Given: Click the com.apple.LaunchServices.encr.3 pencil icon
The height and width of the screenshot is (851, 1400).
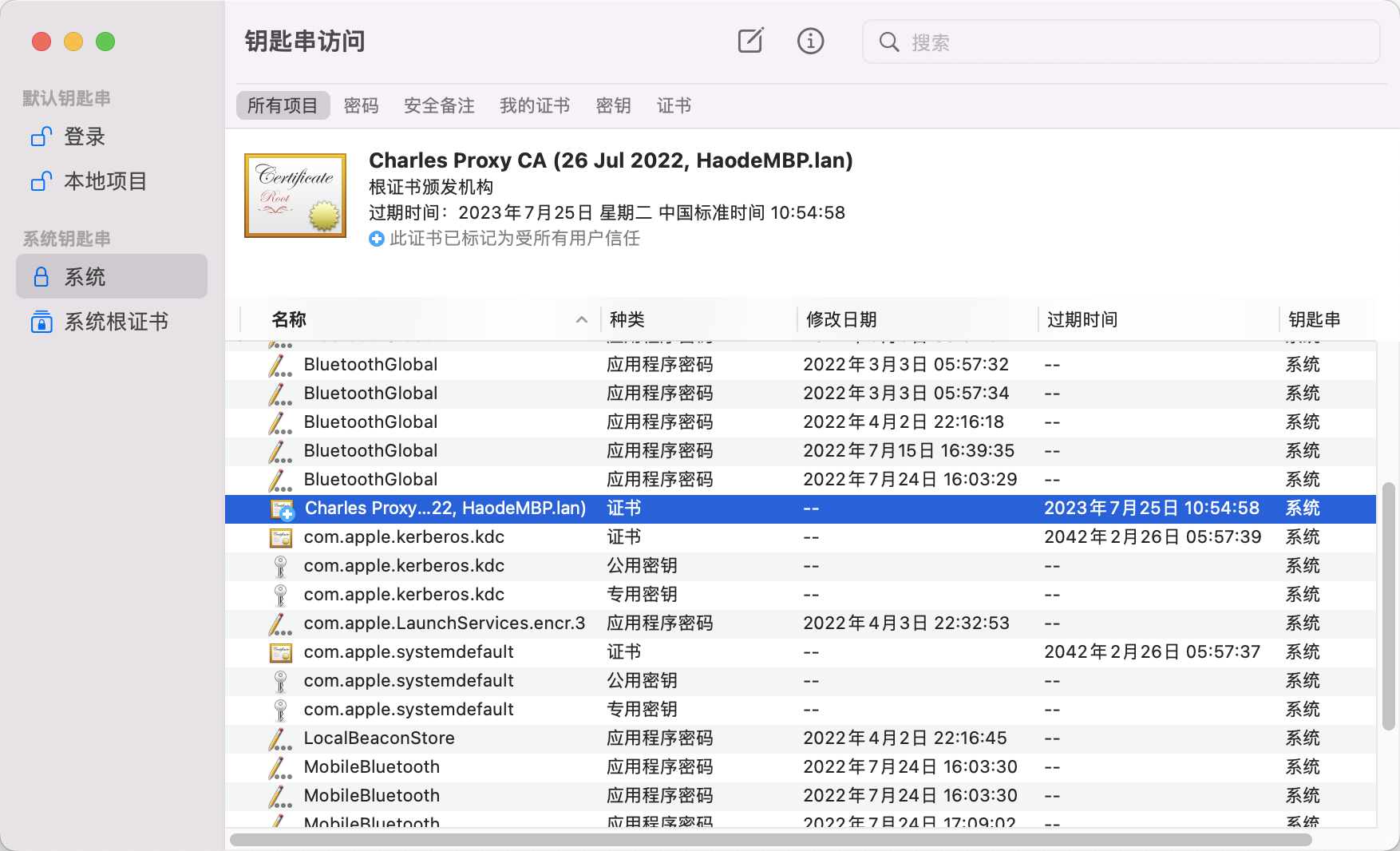Looking at the screenshot, I should [x=280, y=623].
